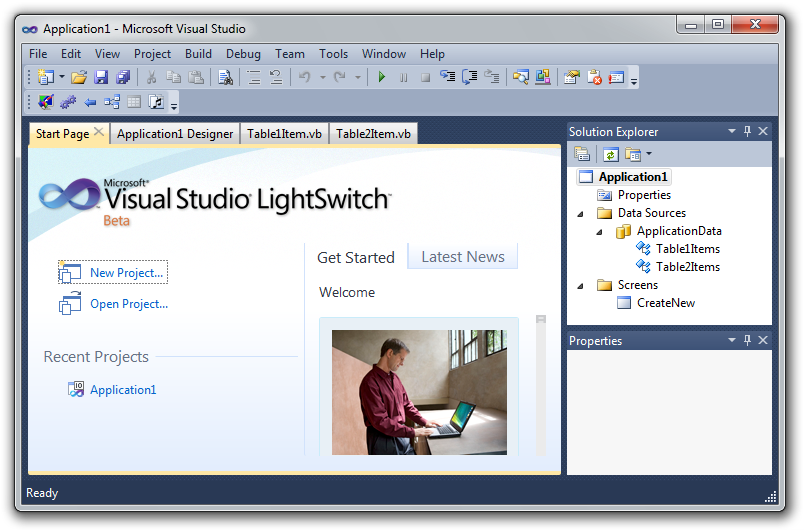Click the Object Browser icon
Image resolution: width=804 pixels, height=530 pixels.
(542, 77)
